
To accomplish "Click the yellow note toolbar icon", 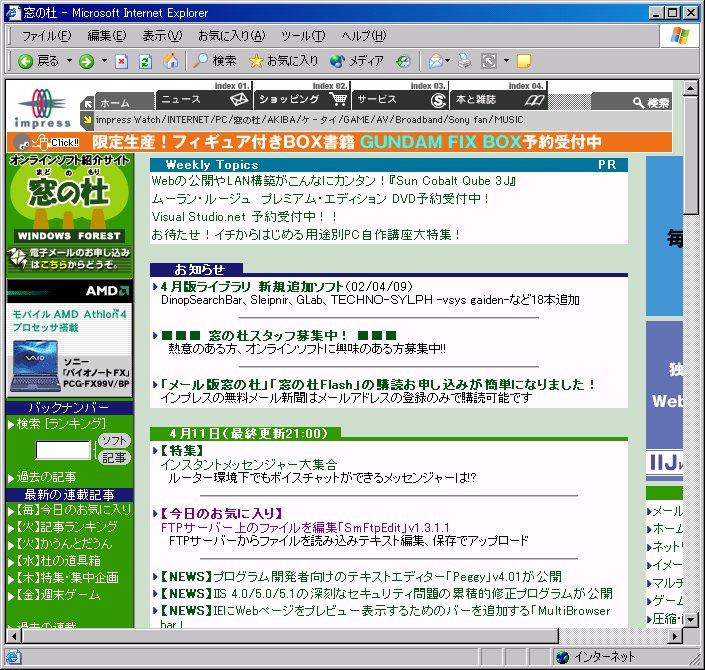I will 524,61.
